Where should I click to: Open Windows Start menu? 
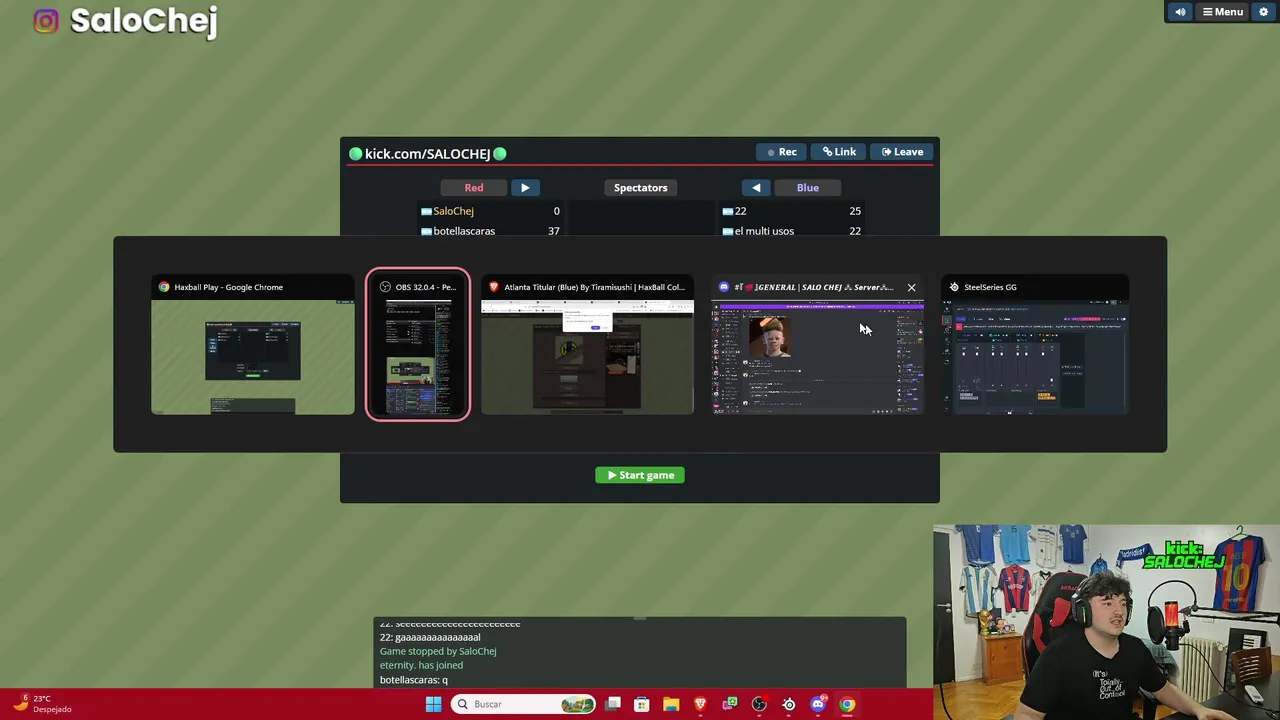click(x=433, y=704)
